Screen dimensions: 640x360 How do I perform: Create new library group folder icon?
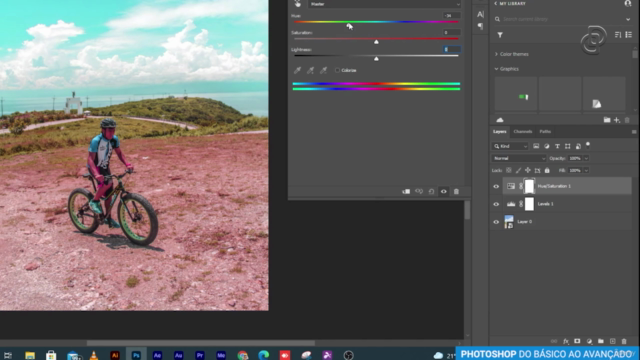pos(607,120)
